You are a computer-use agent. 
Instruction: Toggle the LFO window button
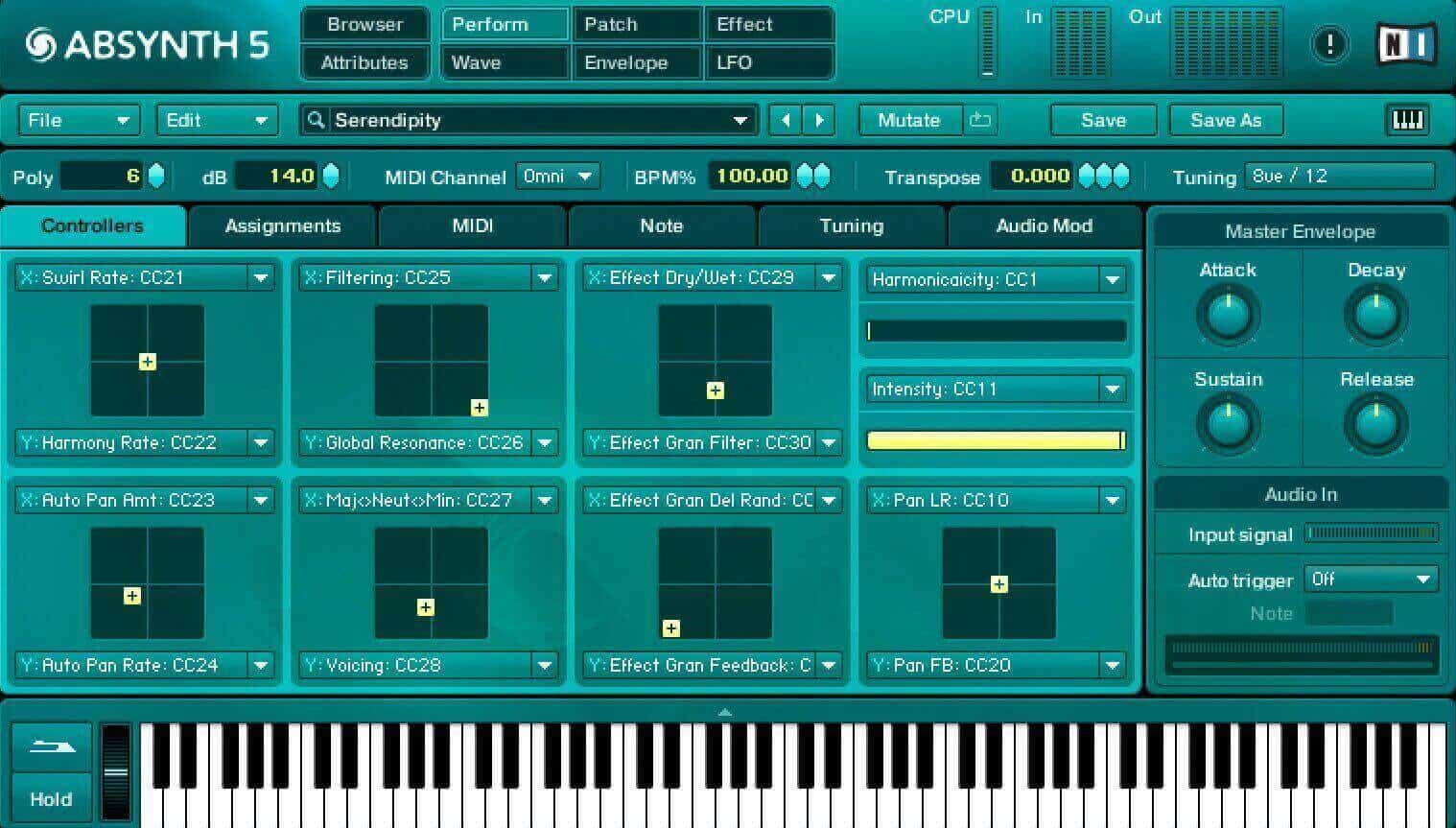pyautogui.click(x=769, y=62)
